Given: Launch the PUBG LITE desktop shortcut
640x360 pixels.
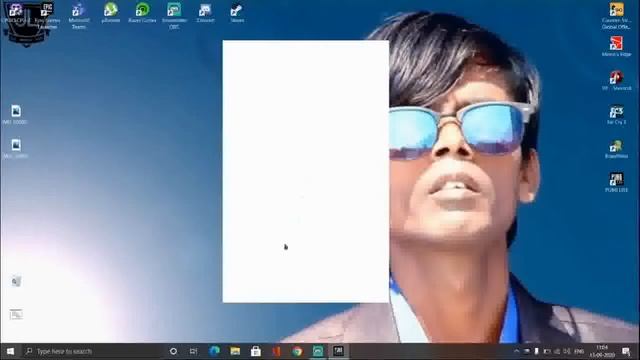Looking at the screenshot, I should pyautogui.click(x=616, y=182).
